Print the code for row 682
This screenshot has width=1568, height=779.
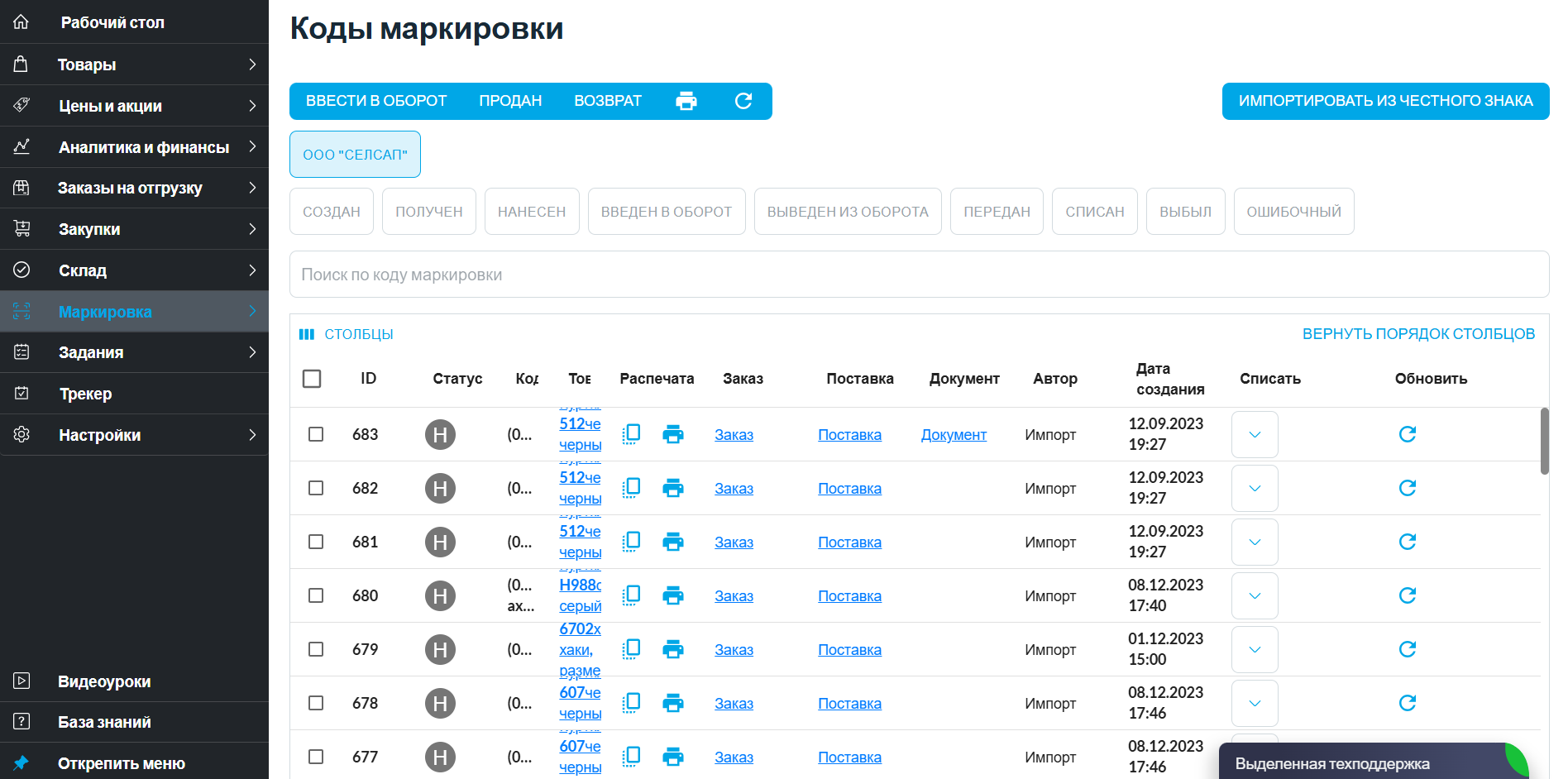click(x=673, y=488)
